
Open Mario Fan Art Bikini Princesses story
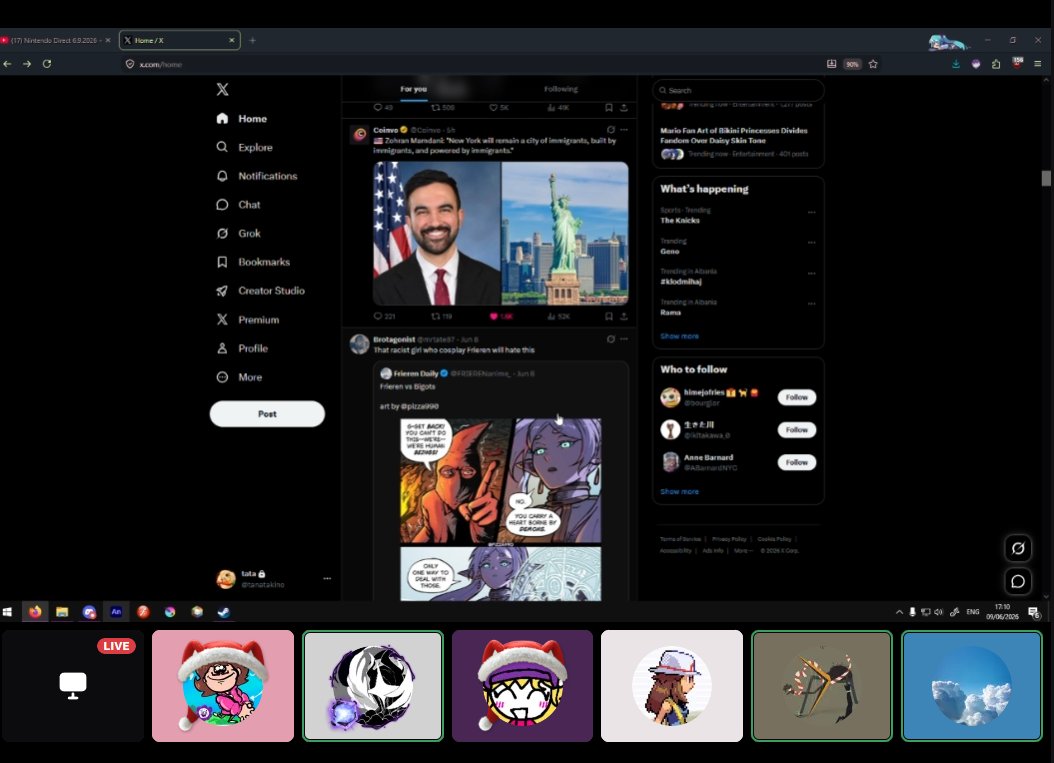[x=733, y=135]
